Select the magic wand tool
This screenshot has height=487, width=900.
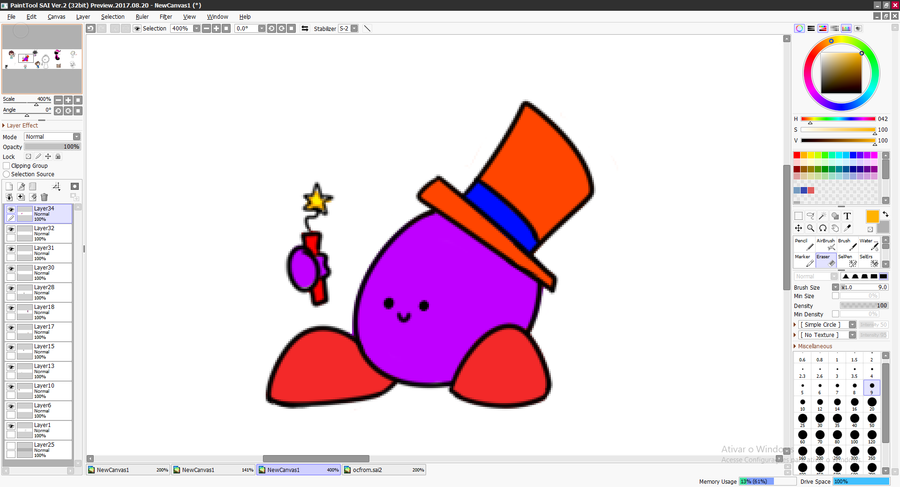click(x=823, y=216)
